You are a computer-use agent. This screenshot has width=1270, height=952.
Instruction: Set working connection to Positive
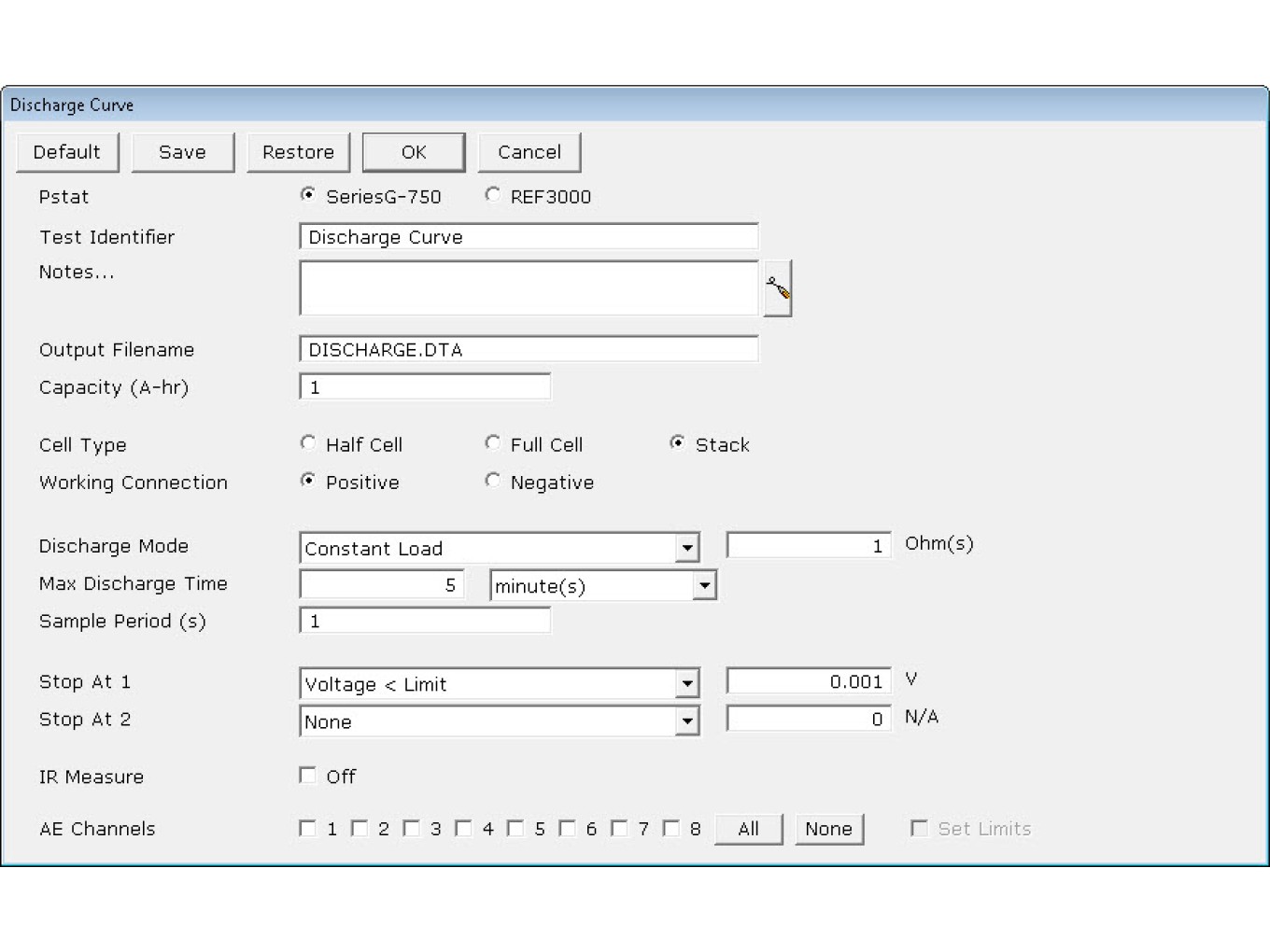point(307,481)
